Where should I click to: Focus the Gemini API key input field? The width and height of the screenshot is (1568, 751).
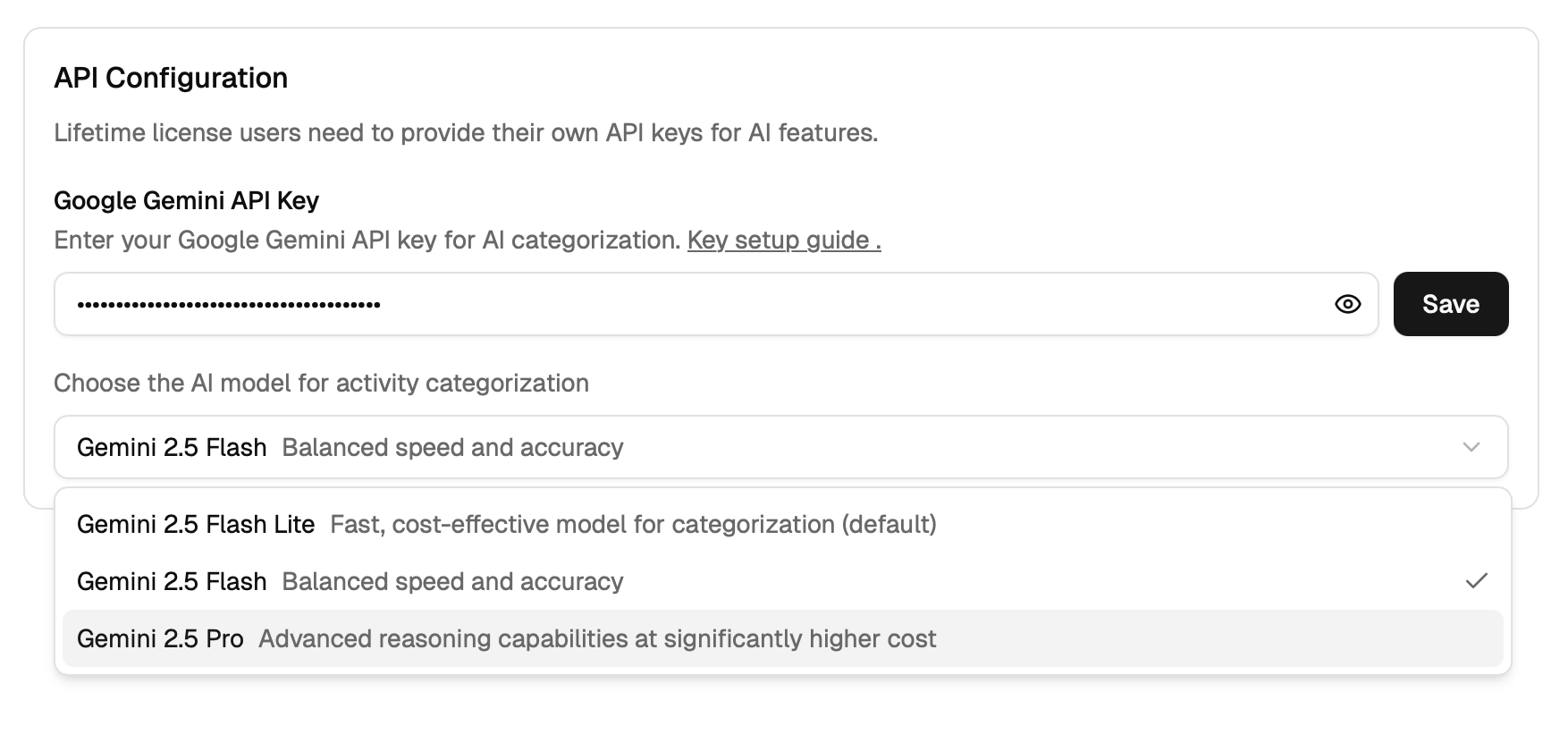pos(697,304)
